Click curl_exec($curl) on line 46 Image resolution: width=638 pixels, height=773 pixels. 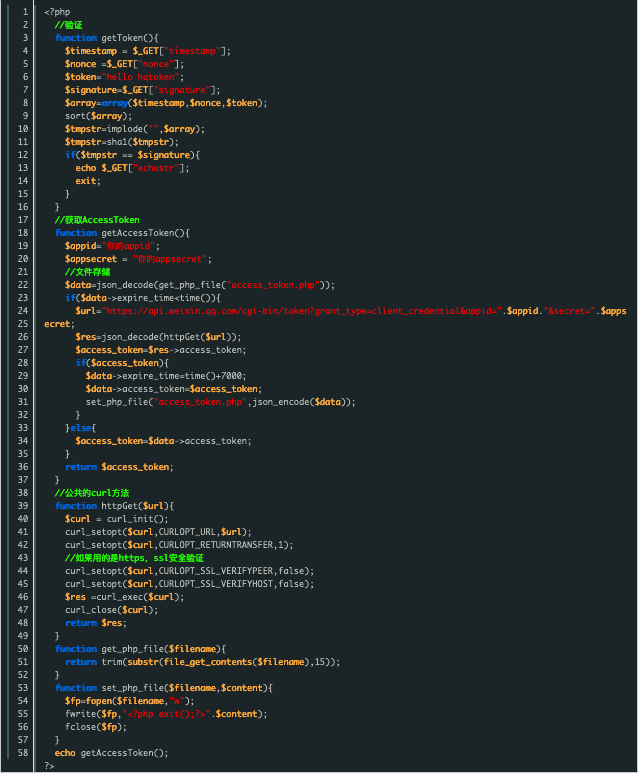click(x=138, y=597)
